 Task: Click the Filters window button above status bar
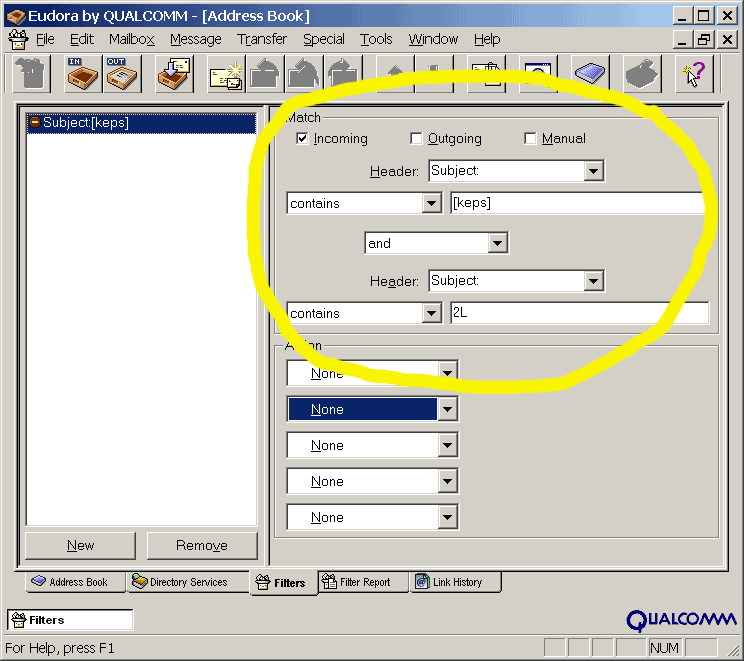click(70, 620)
